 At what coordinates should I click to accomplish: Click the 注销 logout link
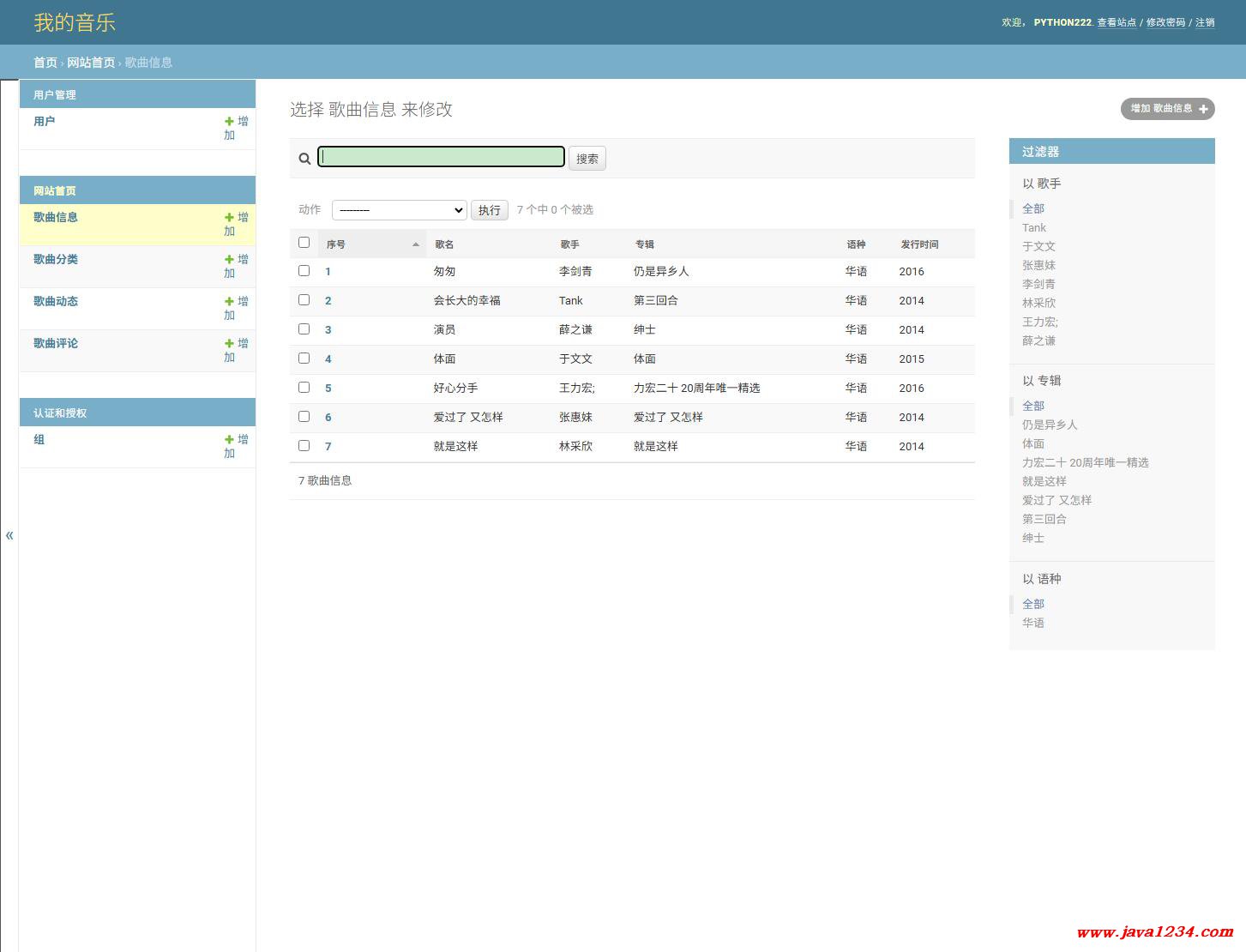pos(1205,22)
